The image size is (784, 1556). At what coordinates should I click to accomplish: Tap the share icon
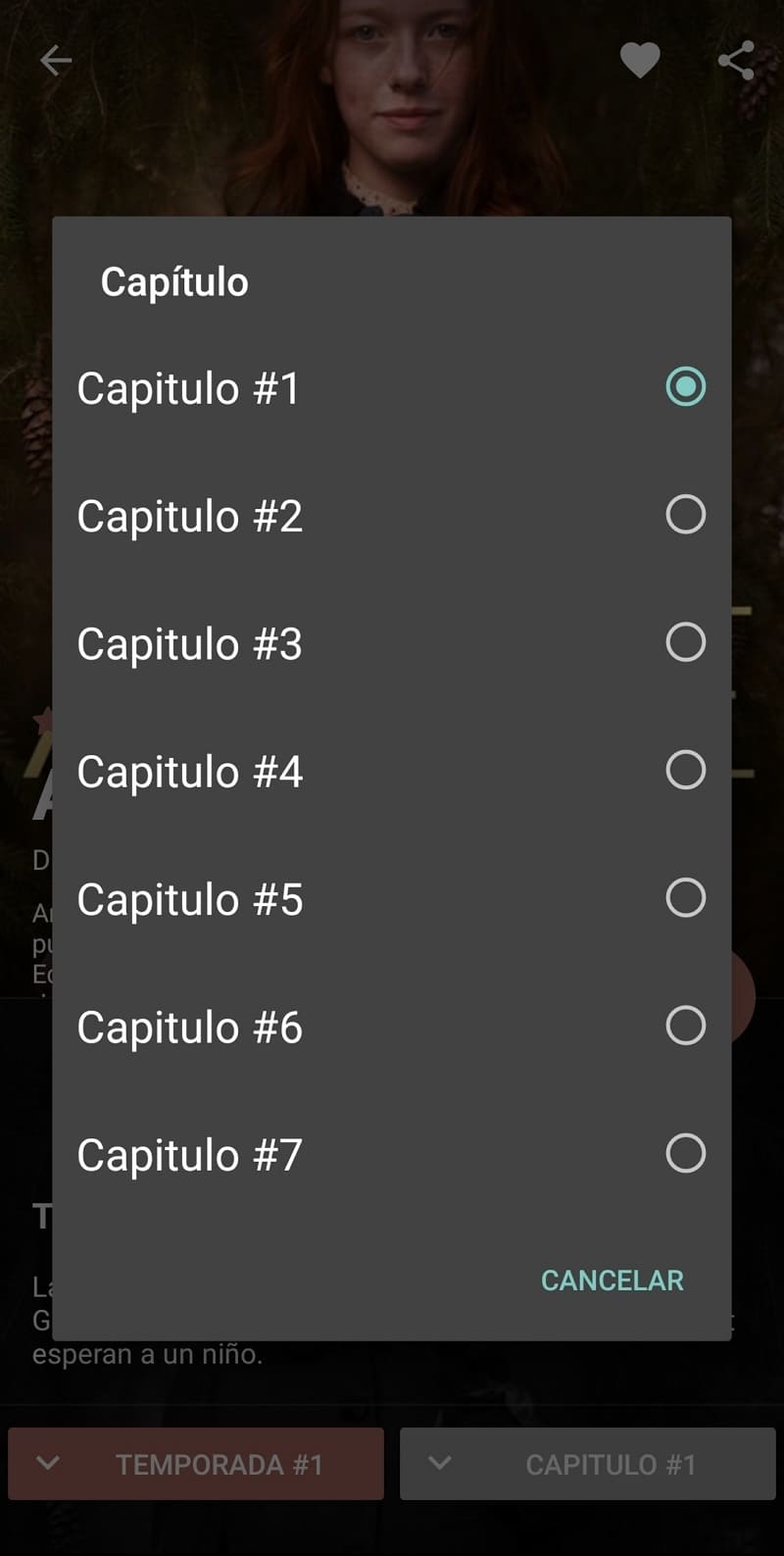tap(736, 61)
